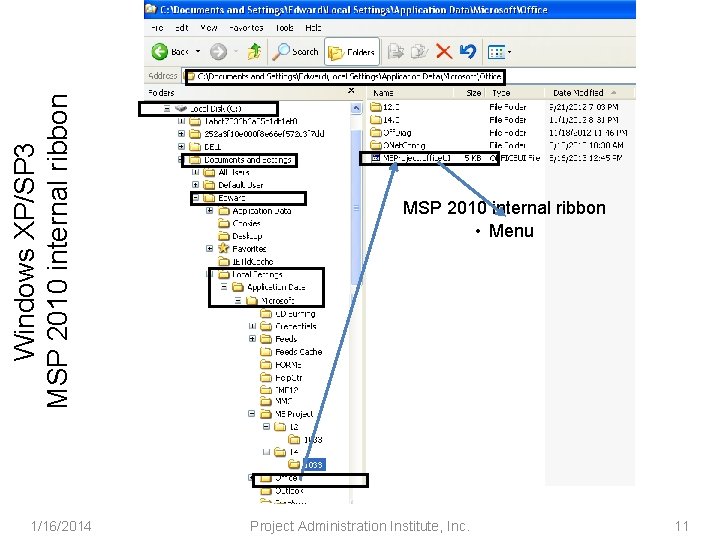Expand Edward's Application Data node

point(209,211)
